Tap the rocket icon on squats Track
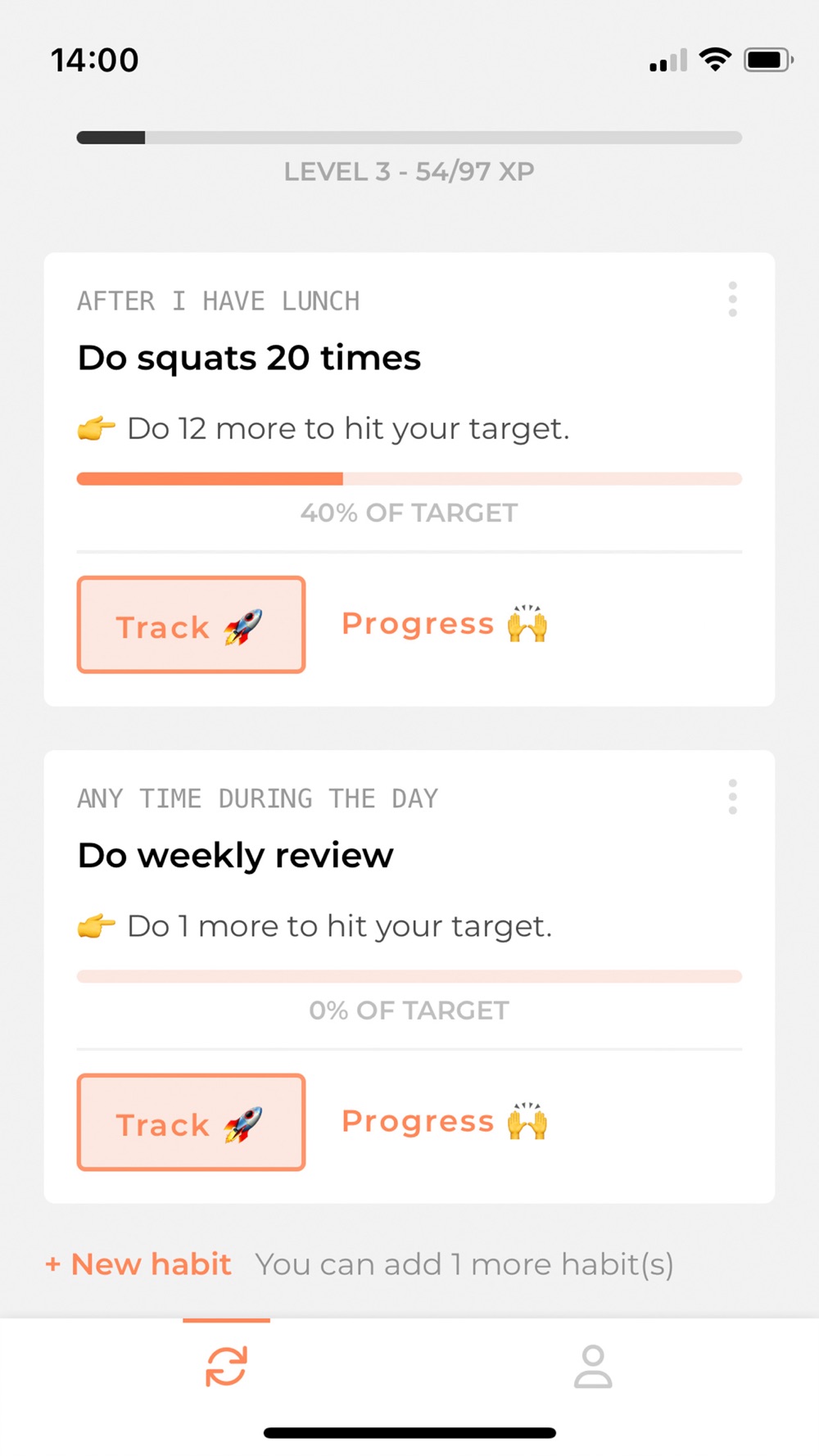 click(243, 627)
